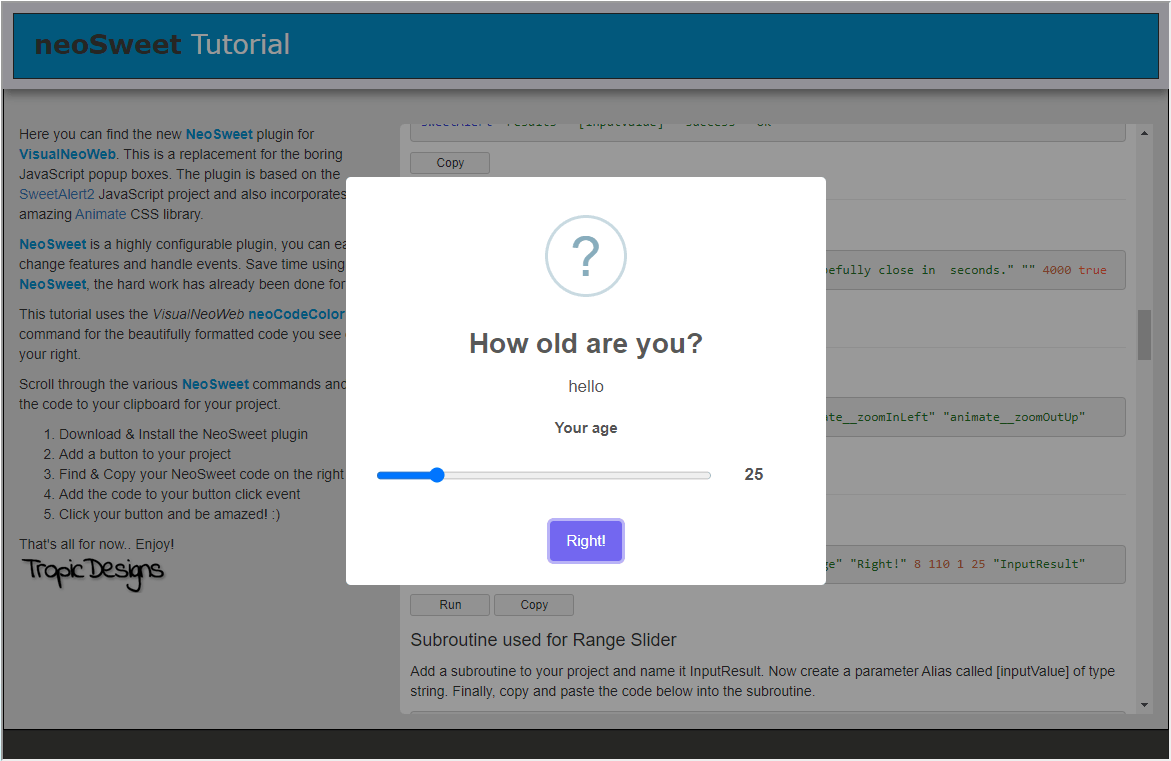Click 'Download & Install the NeoSweet plugin' step
This screenshot has height=761, width=1171.
183,435
